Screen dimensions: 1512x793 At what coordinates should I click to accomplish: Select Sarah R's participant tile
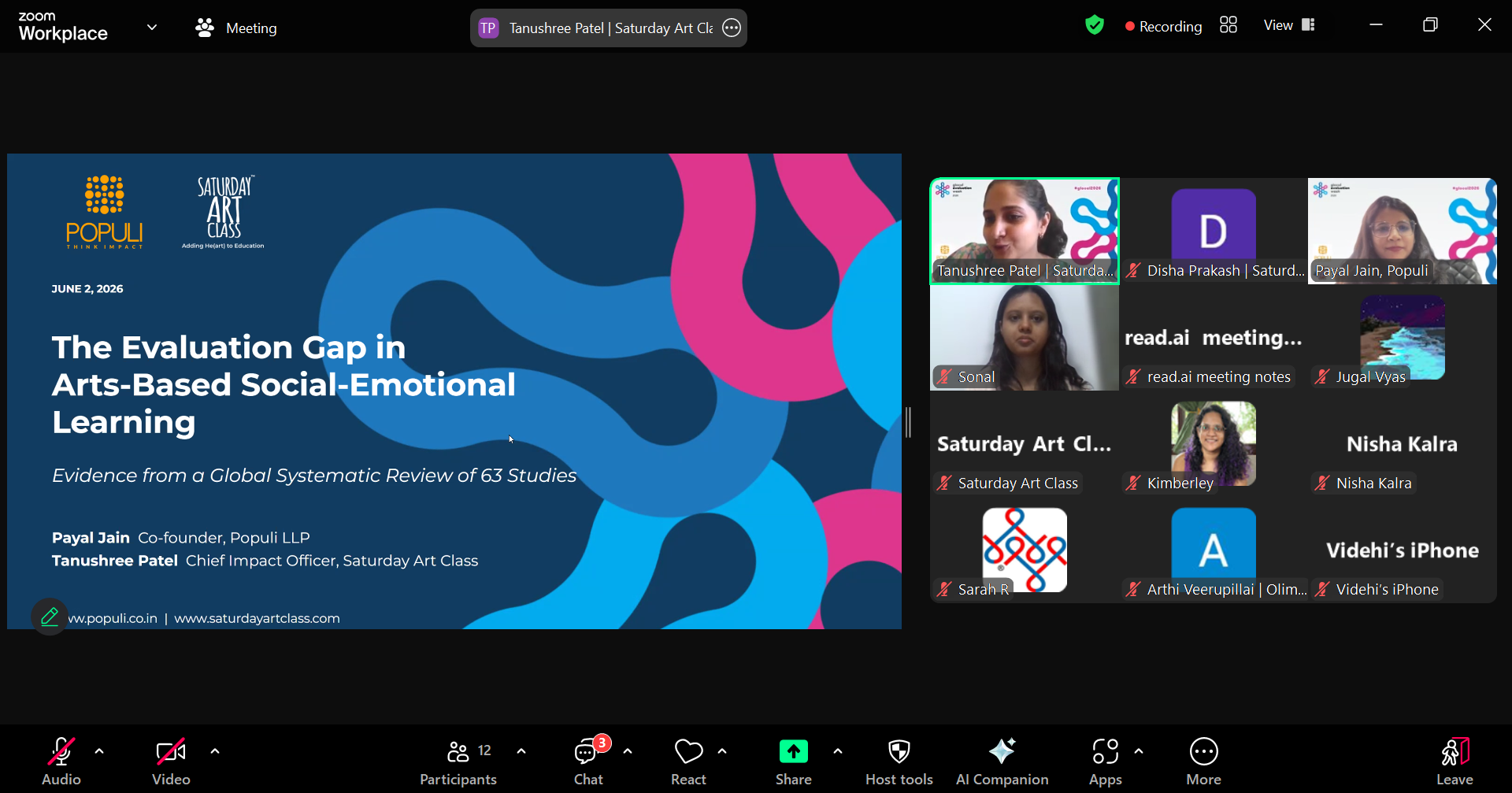pyautogui.click(x=1025, y=550)
